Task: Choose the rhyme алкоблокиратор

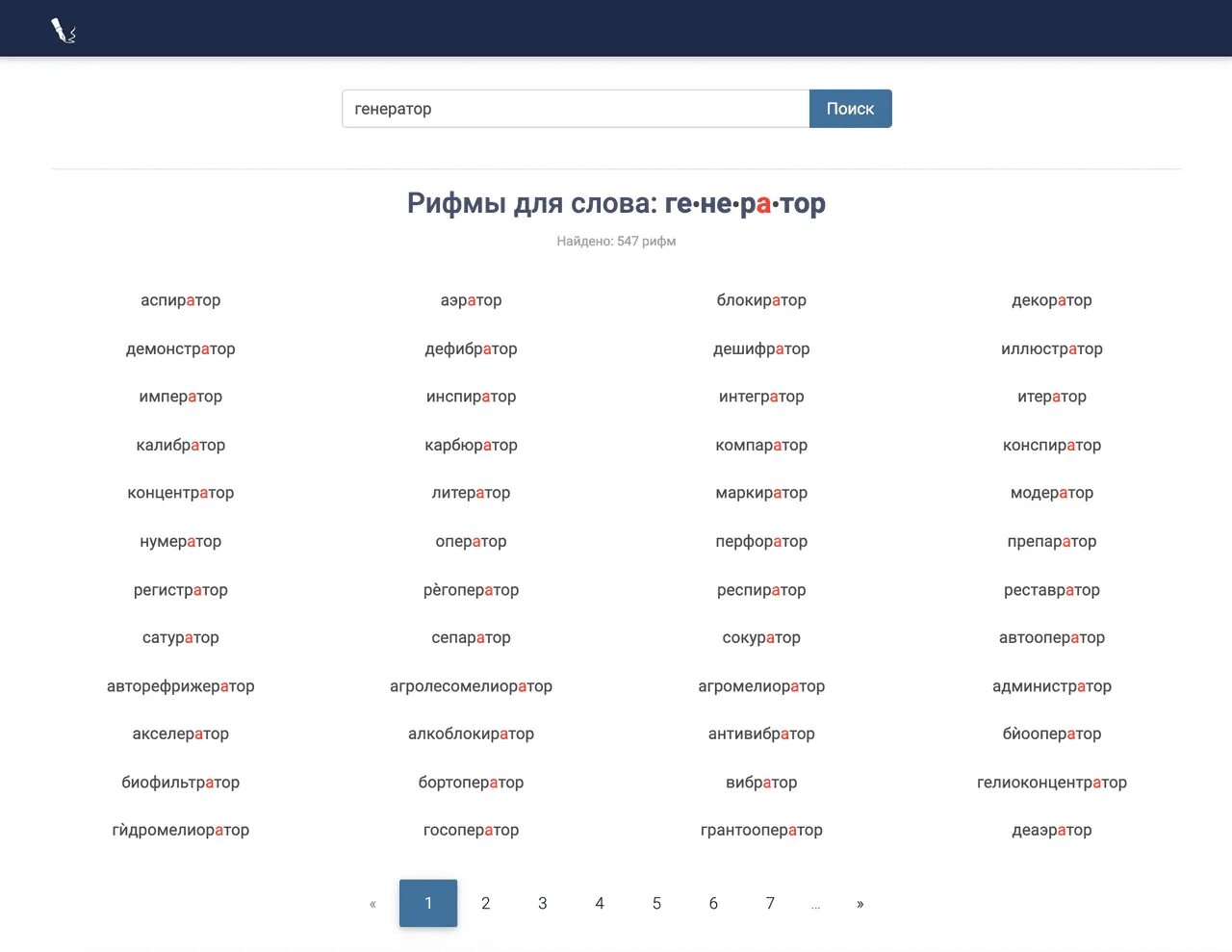Action: pyautogui.click(x=472, y=733)
